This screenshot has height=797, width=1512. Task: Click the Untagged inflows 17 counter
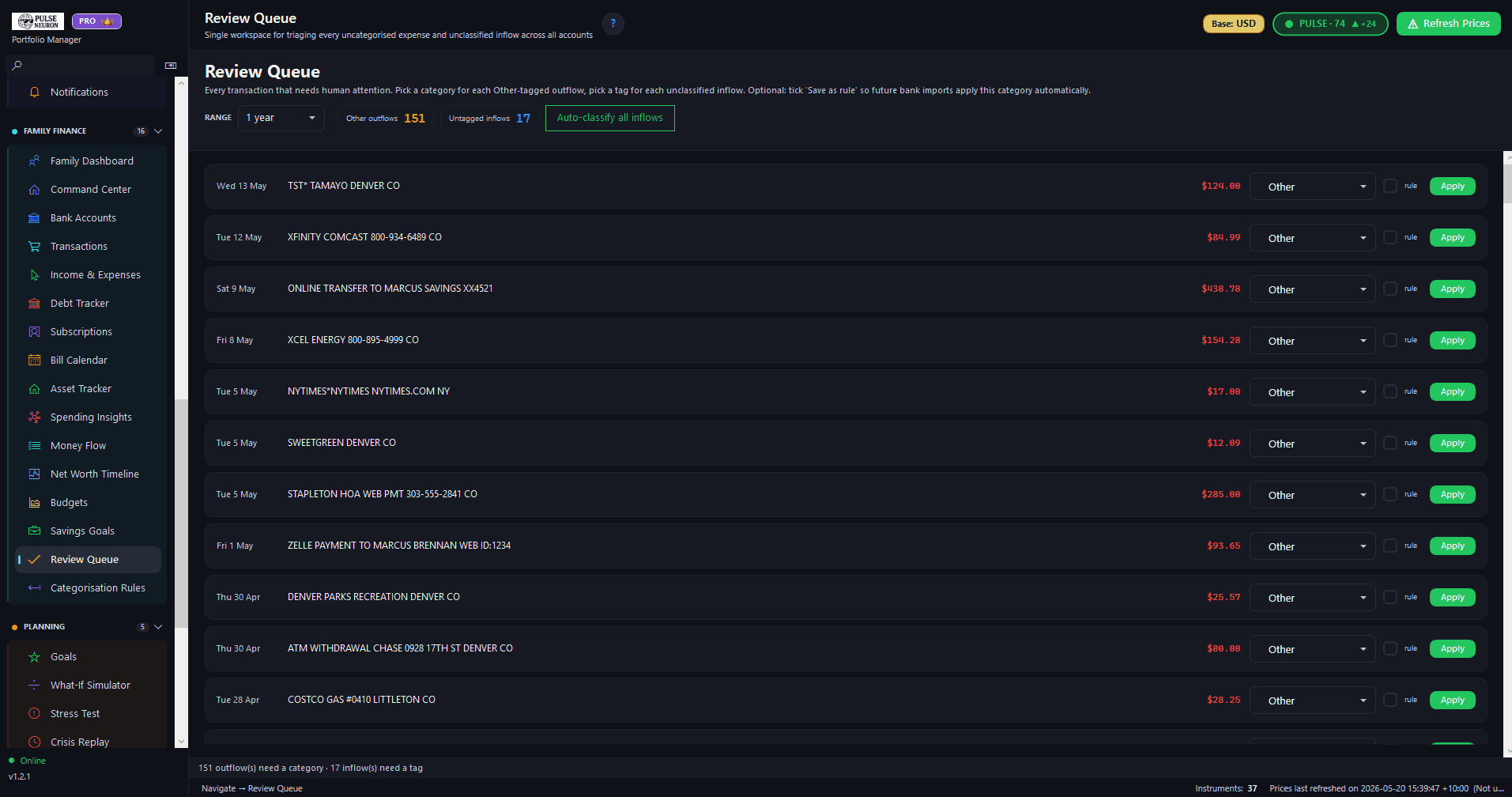click(490, 118)
